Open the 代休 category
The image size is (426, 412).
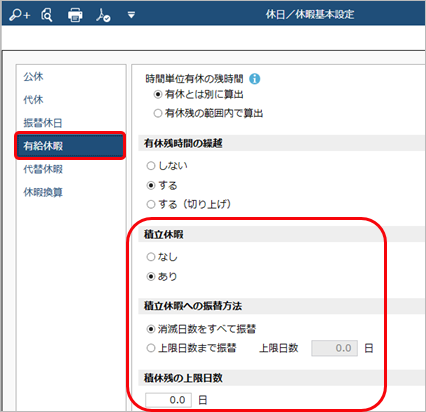(x=33, y=99)
